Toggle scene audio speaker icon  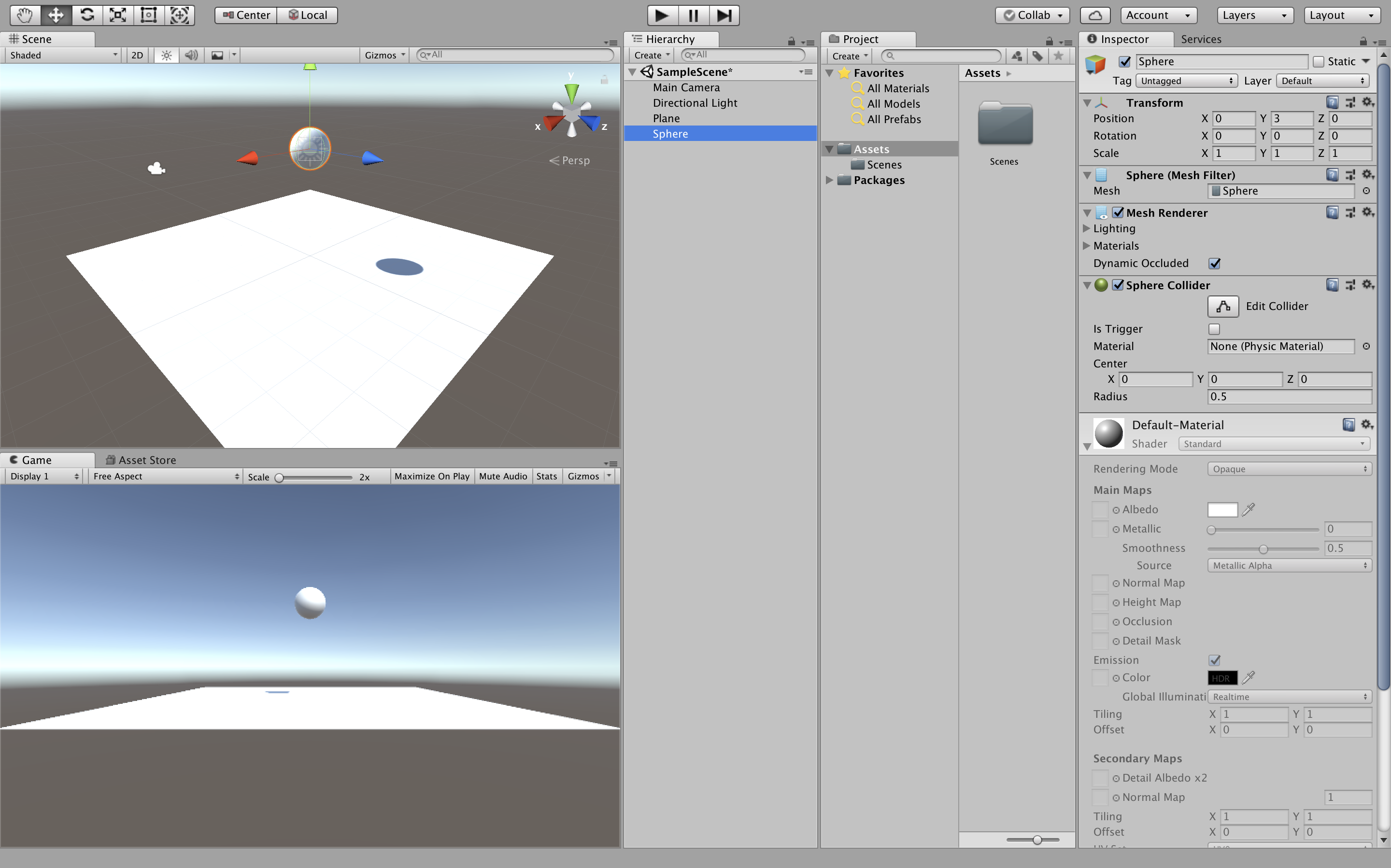coord(191,55)
